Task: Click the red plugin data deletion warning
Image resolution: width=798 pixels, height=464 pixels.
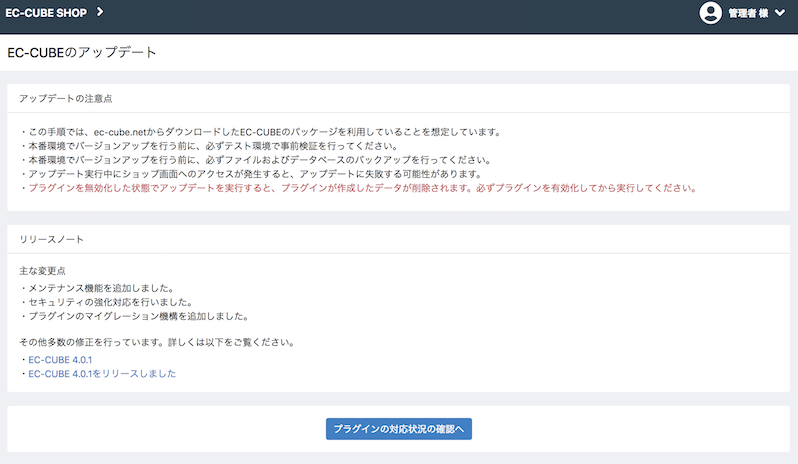Action: pyautogui.click(x=362, y=188)
